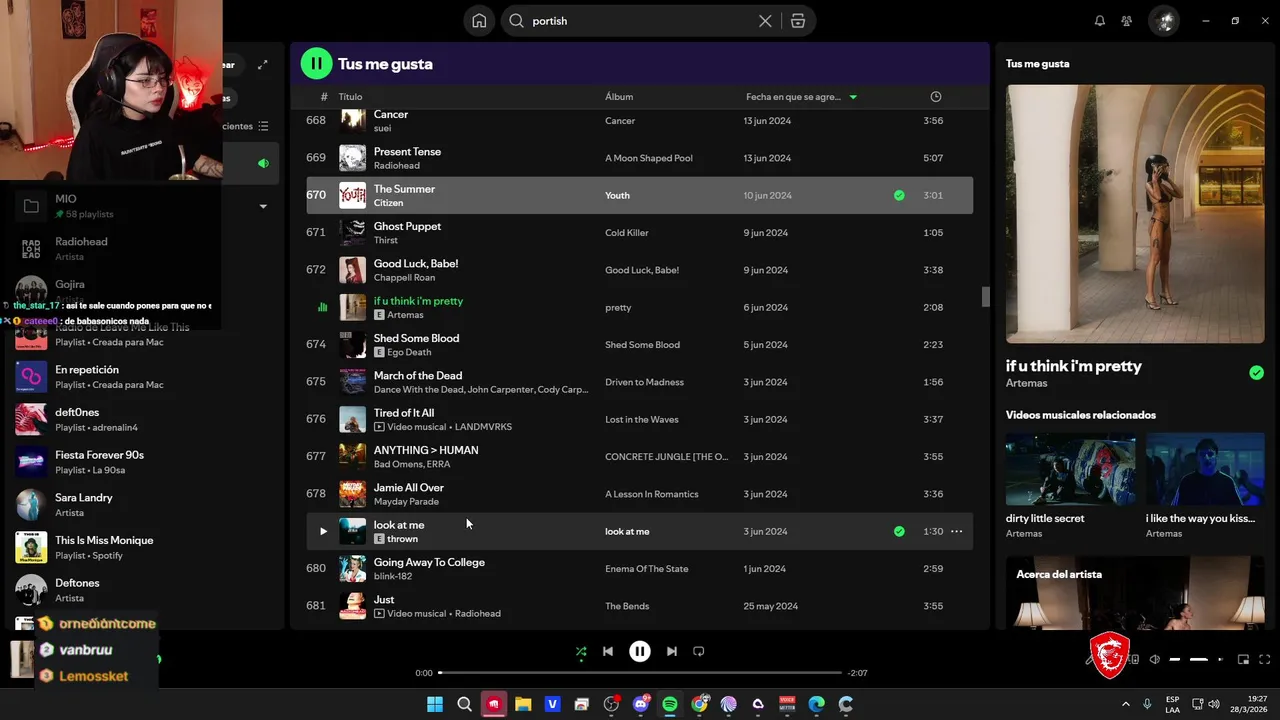
Task: Toggle repeat mode
Action: (x=699, y=651)
